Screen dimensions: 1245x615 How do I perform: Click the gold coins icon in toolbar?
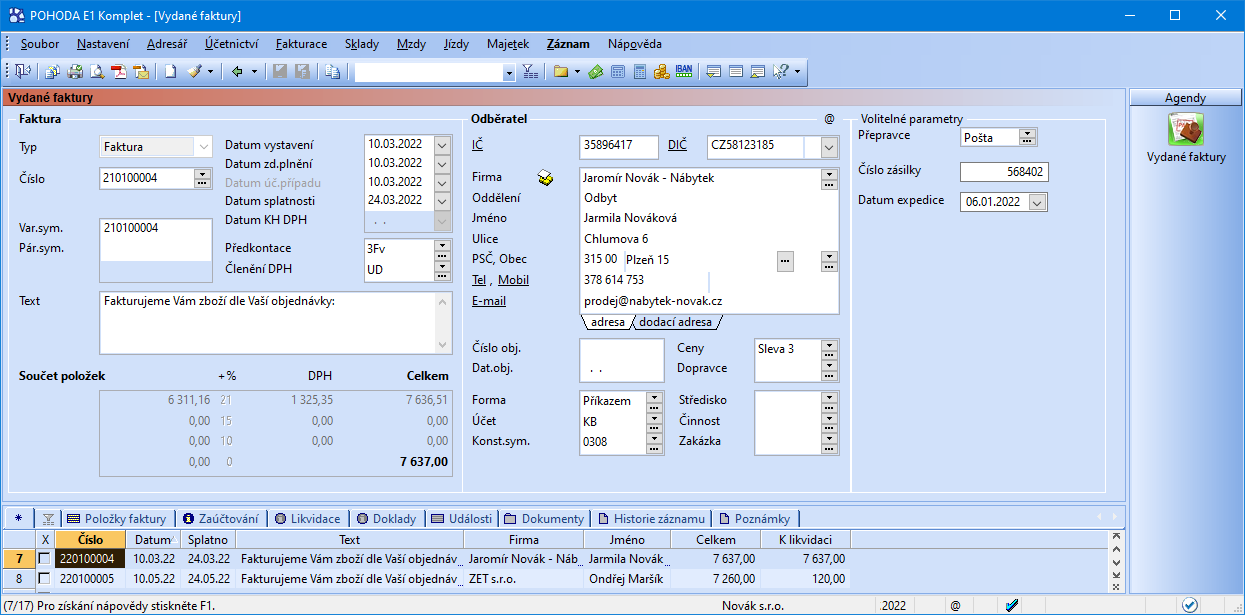(x=662, y=71)
